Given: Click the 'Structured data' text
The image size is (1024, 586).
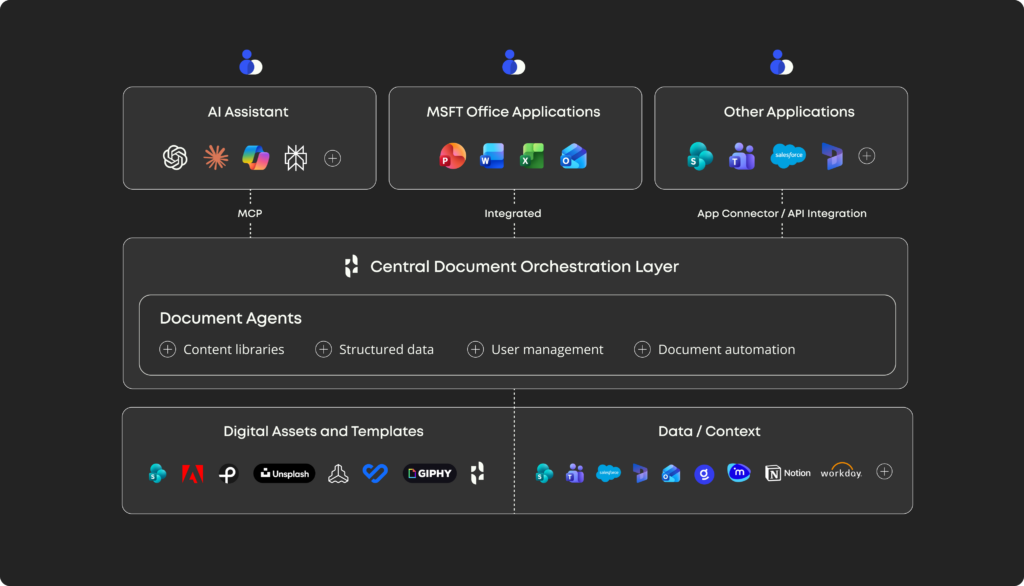Looking at the screenshot, I should 386,350.
